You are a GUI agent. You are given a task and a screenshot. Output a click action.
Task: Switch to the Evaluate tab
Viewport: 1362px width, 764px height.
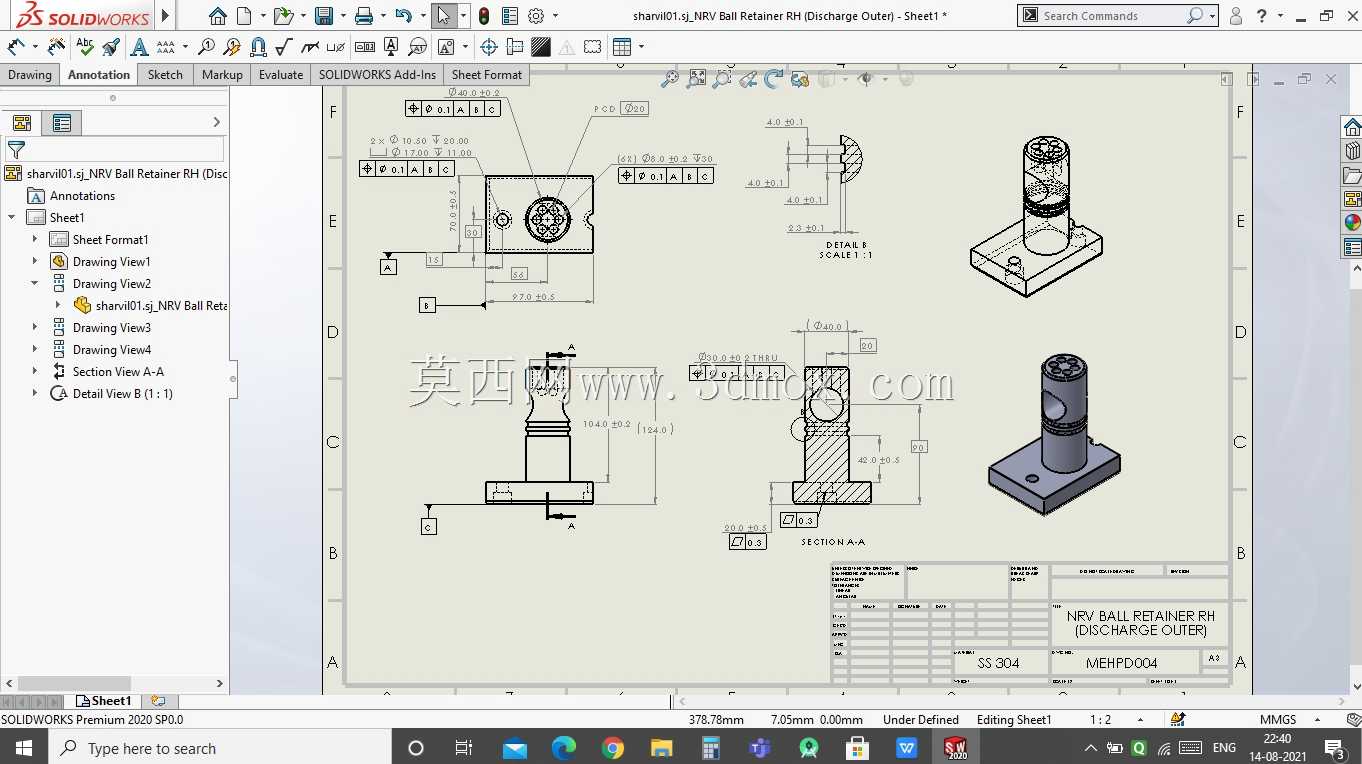(x=281, y=74)
